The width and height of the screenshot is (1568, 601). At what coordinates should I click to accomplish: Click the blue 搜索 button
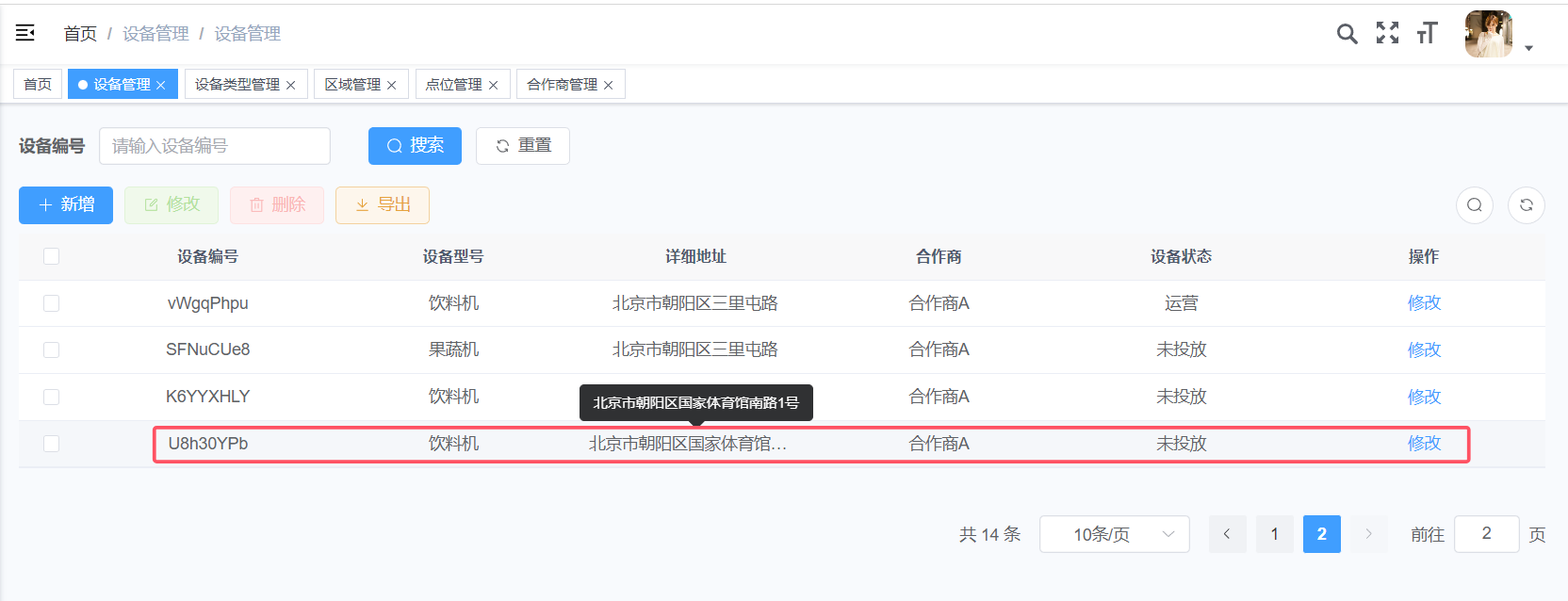[415, 146]
